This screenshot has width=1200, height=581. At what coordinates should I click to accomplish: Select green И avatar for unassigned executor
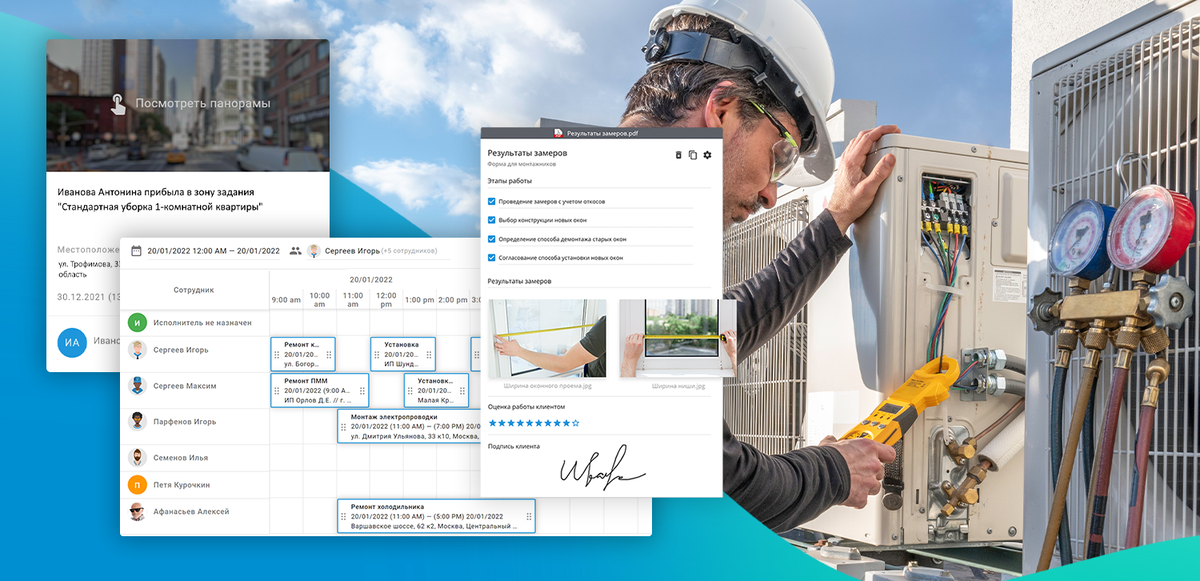(138, 322)
